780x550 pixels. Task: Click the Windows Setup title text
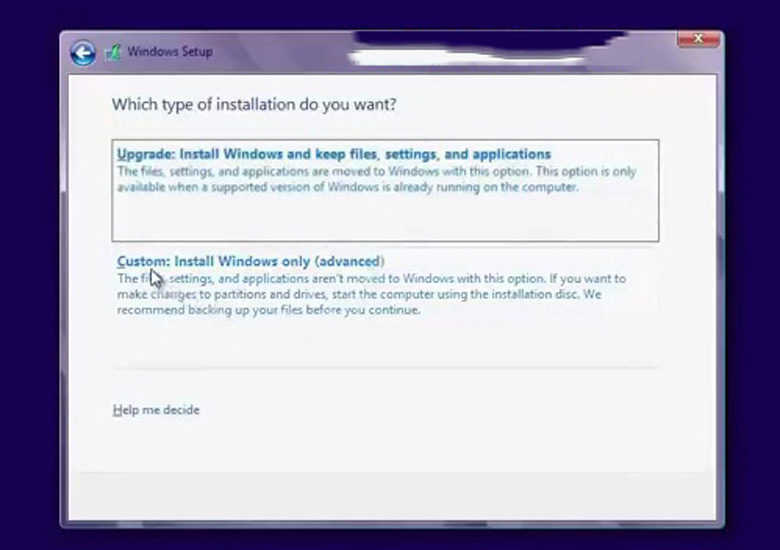(170, 52)
